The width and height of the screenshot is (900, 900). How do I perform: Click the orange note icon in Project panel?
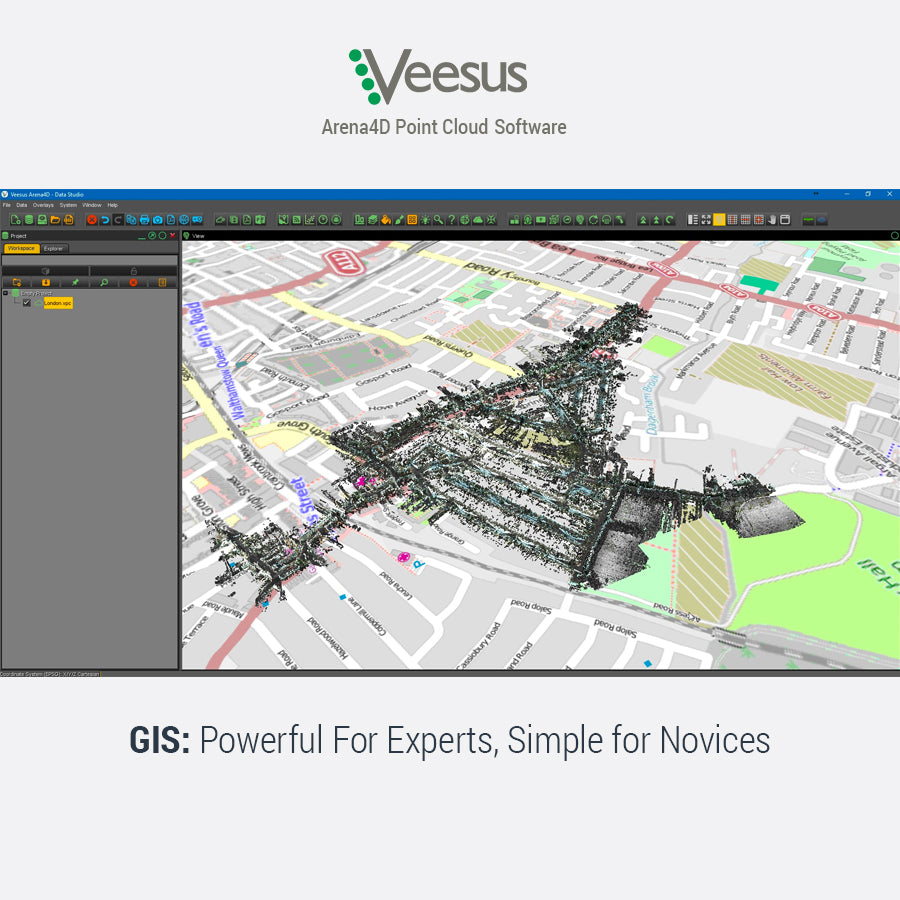(162, 282)
